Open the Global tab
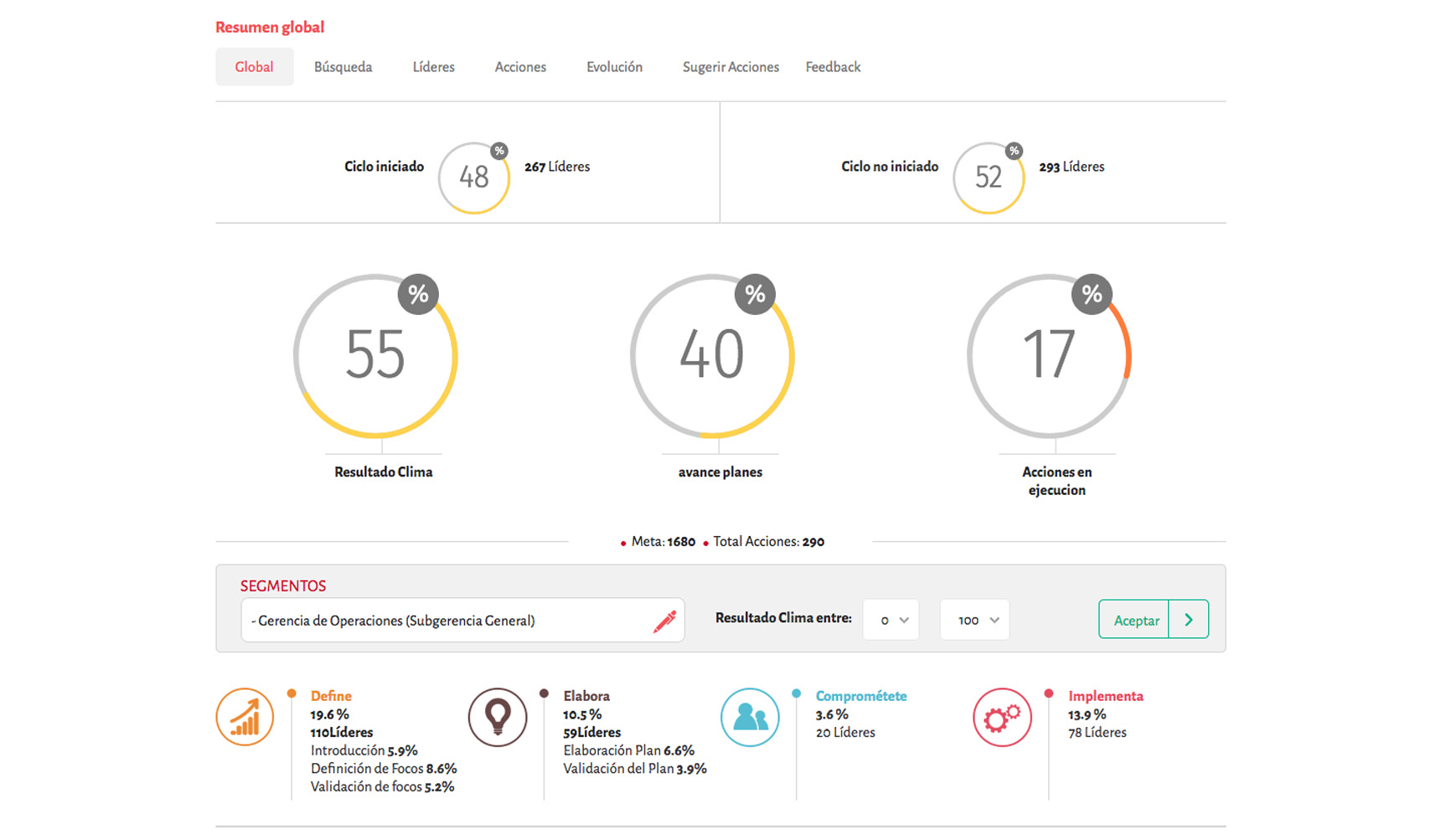This screenshot has height=840, width=1441. (255, 67)
